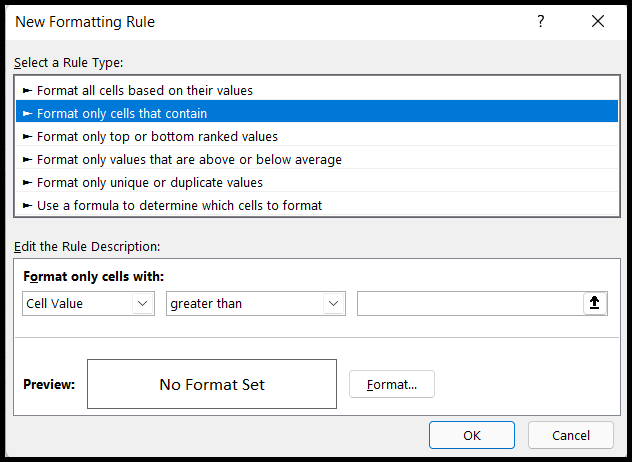
Task: Select 'Format only cells that contain' rule
Action: (122, 113)
